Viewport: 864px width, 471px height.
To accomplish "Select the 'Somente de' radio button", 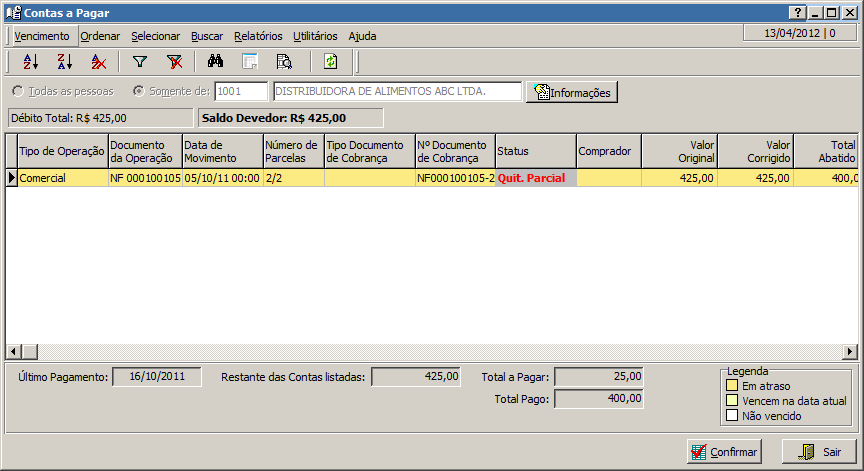I will pyautogui.click(x=138, y=91).
